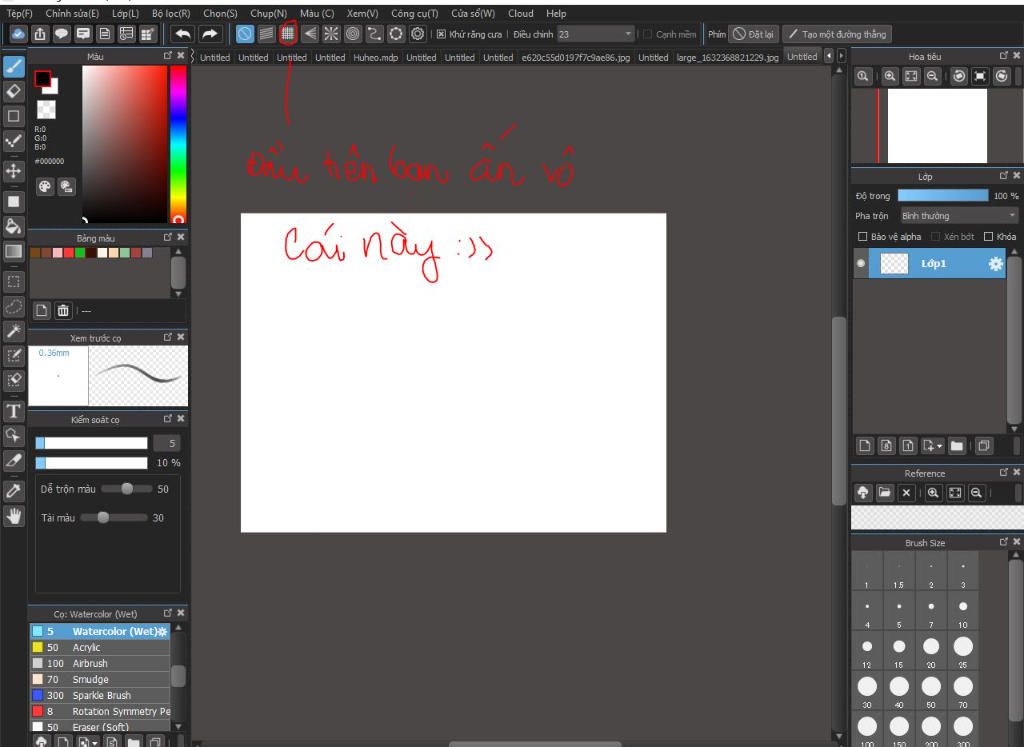Enable the curve snap guide
The height and width of the screenshot is (747, 1024).
coord(374,34)
